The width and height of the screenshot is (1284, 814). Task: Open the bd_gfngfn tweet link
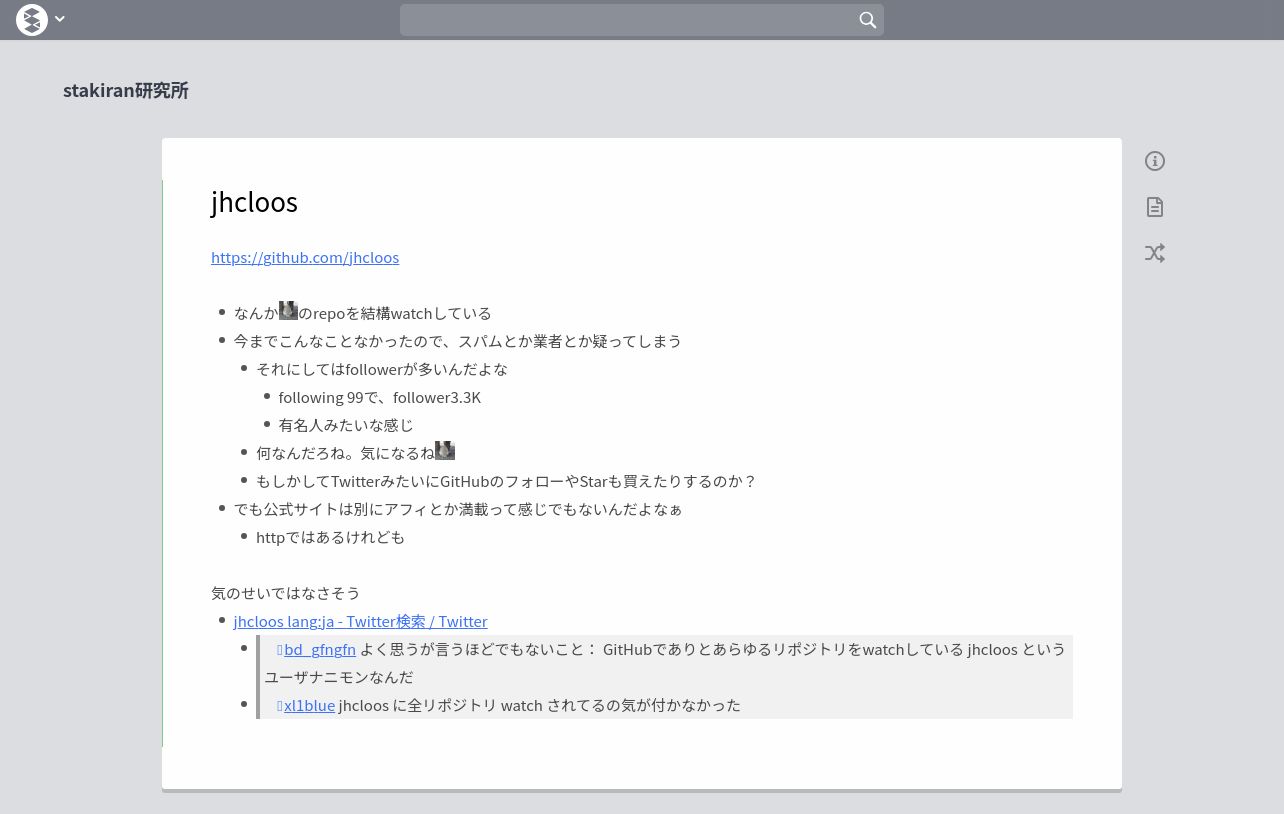(x=319, y=649)
